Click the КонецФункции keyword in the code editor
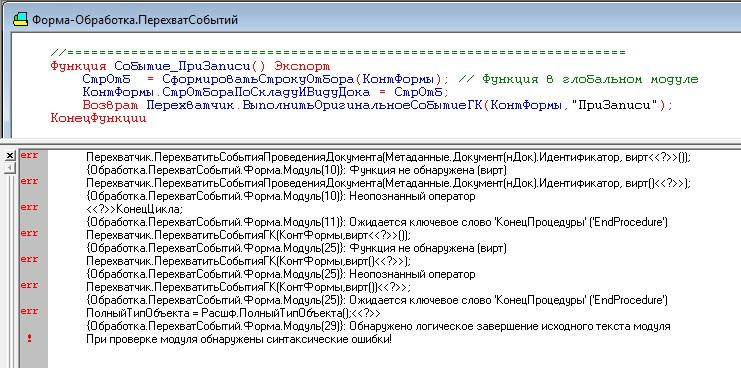This screenshot has height=368, width=741. 99,119
